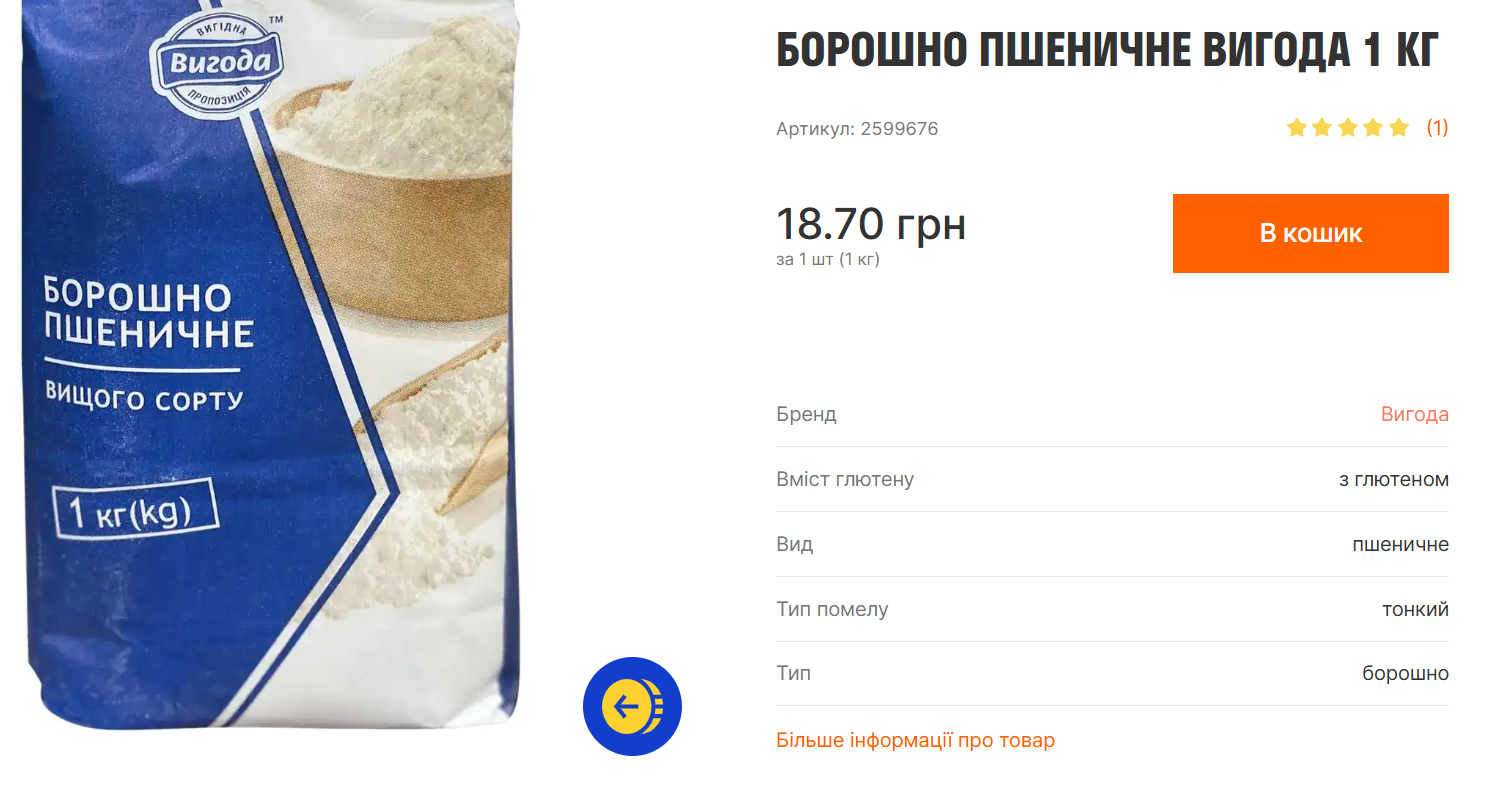Click the third rating star
This screenshot has width=1490, height=804.
pyautogui.click(x=1348, y=128)
